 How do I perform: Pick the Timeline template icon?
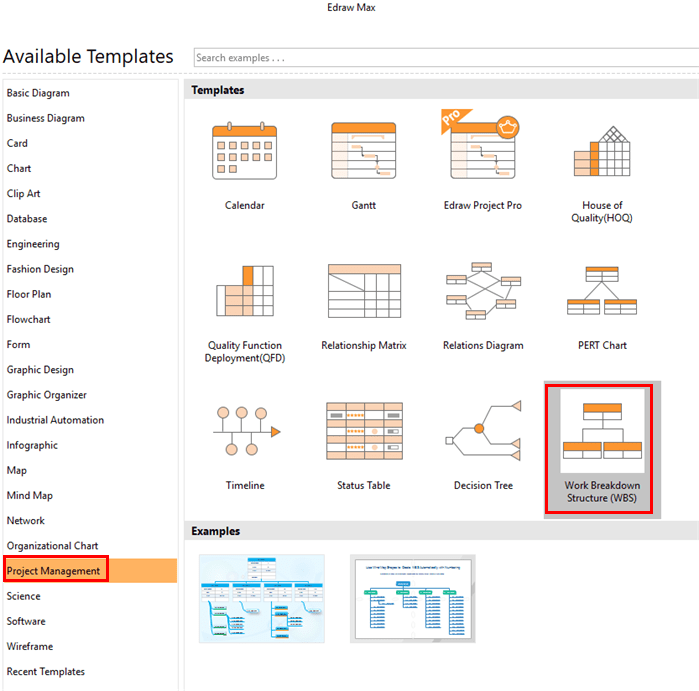tap(247, 431)
